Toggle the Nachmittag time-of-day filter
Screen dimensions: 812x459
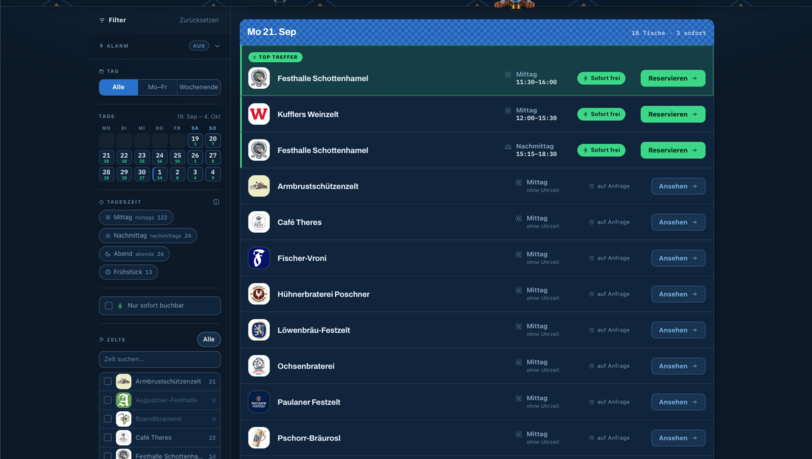[148, 236]
